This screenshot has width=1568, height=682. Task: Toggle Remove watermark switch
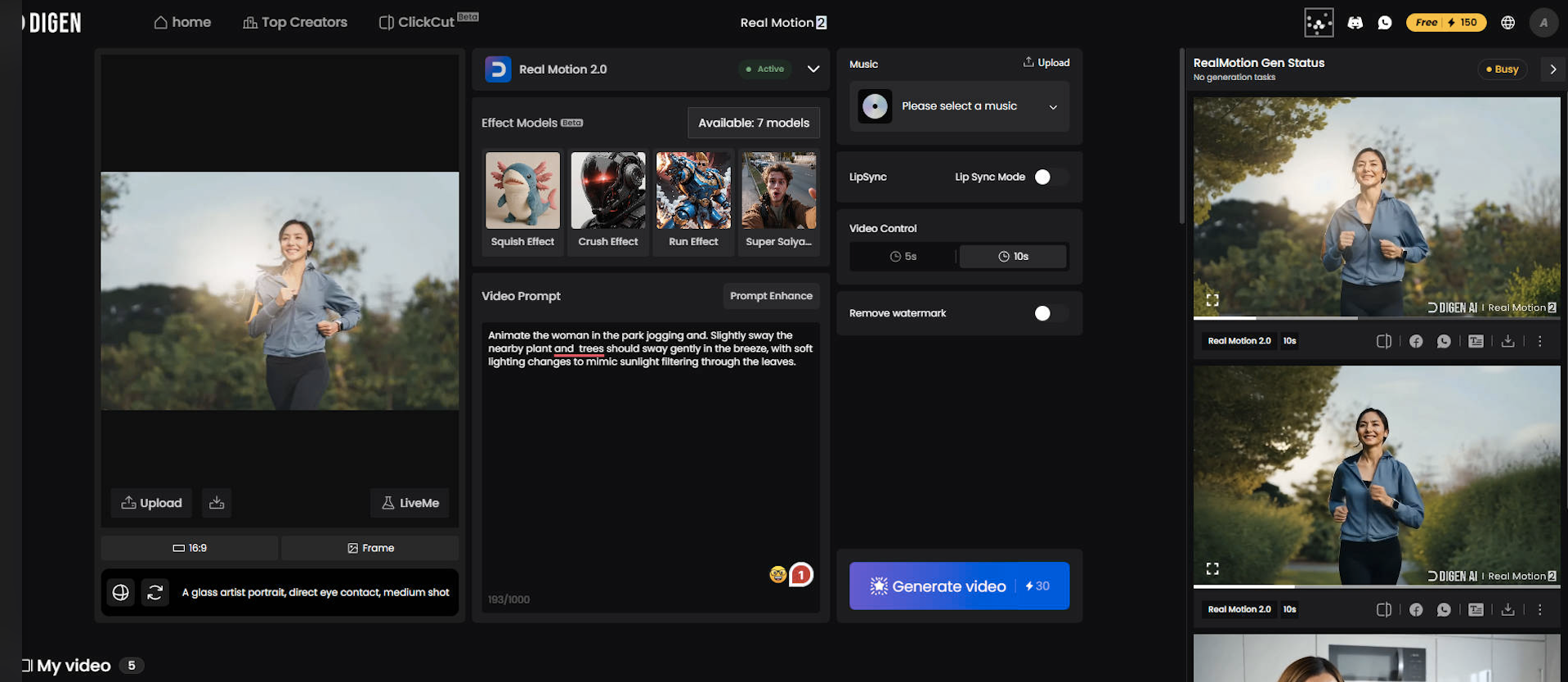[x=1051, y=313]
